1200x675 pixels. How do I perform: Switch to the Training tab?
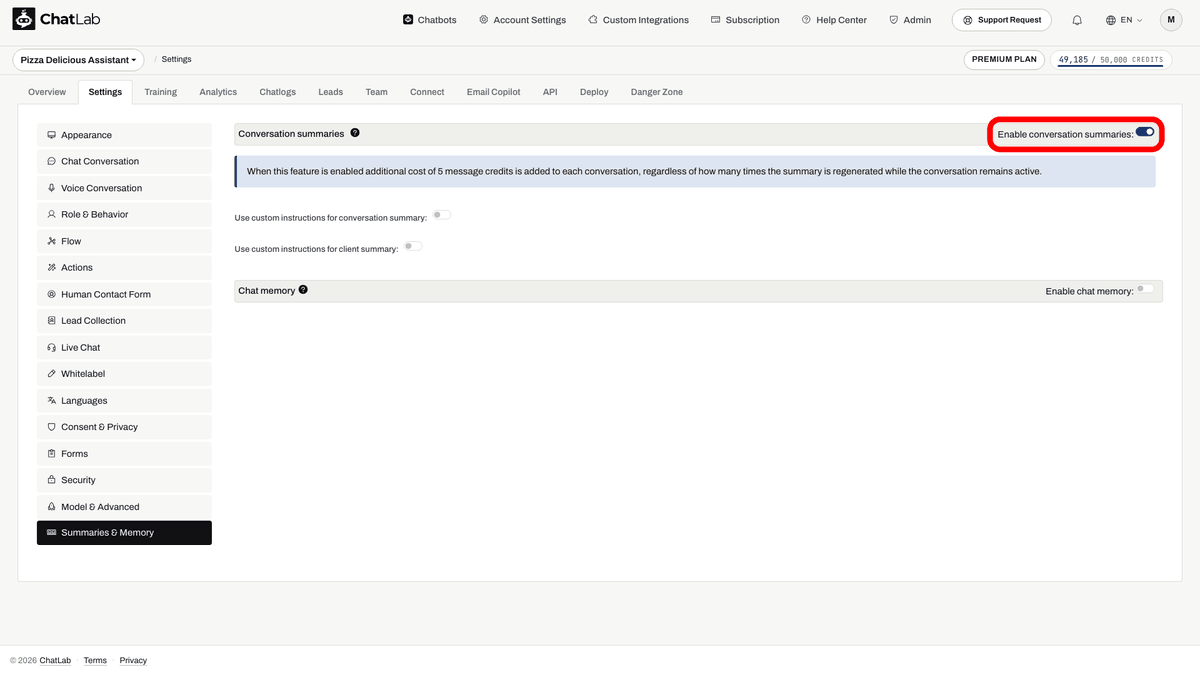(160, 92)
